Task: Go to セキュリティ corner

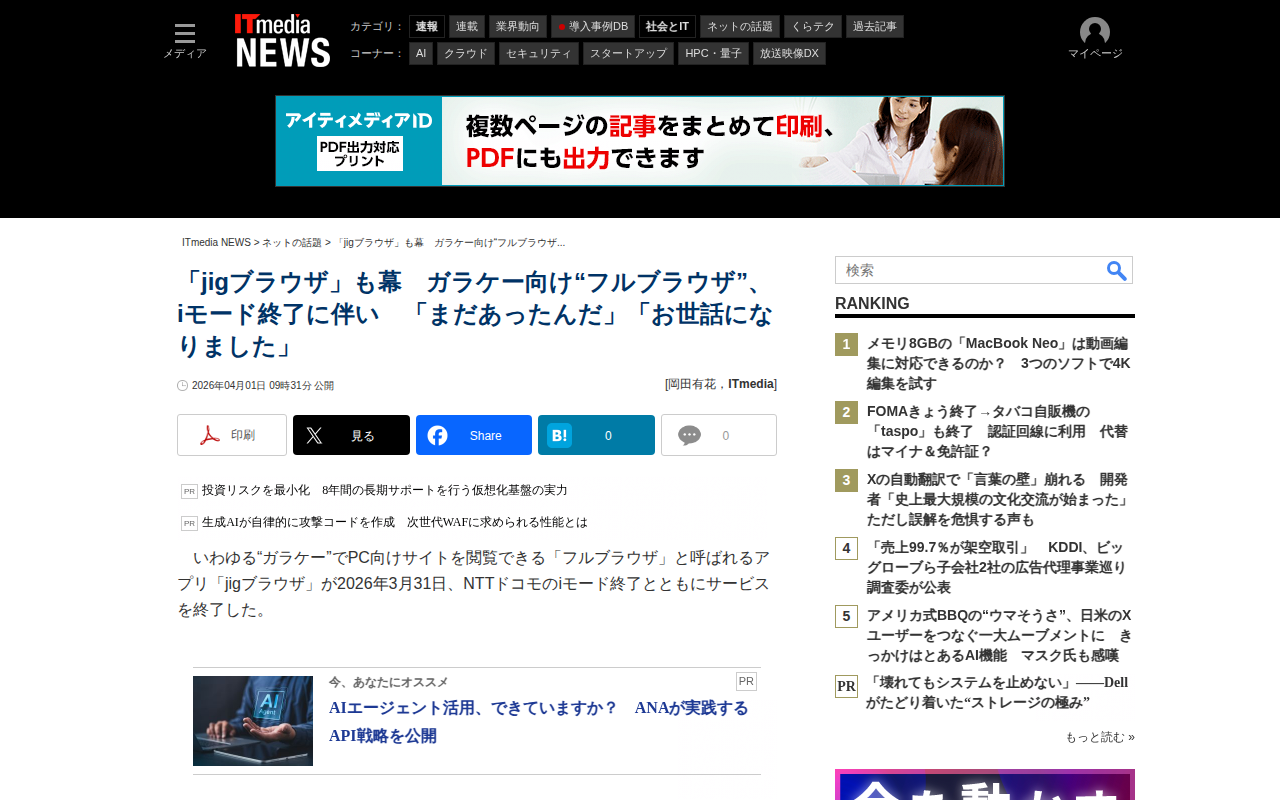Action: [539, 54]
